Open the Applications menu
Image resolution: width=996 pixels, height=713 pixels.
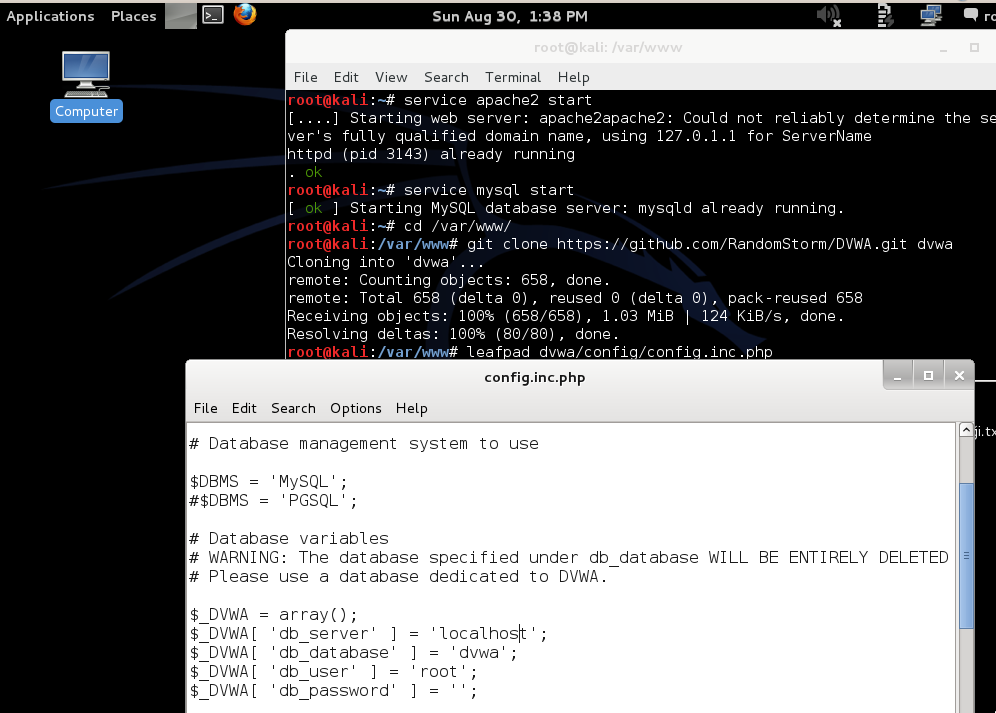click(x=50, y=16)
